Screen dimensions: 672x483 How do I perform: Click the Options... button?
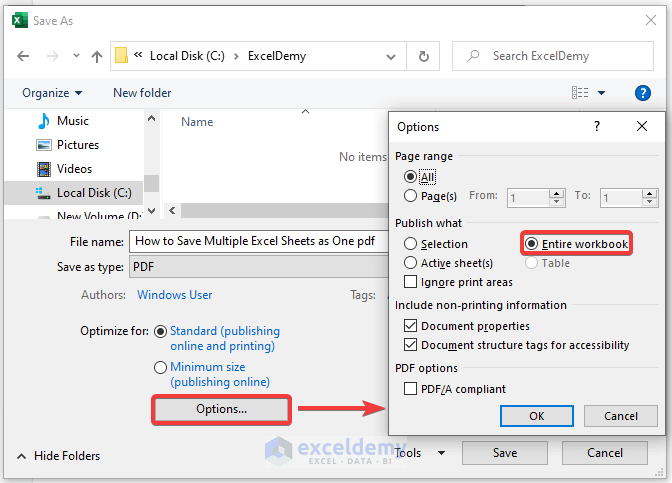(x=221, y=409)
